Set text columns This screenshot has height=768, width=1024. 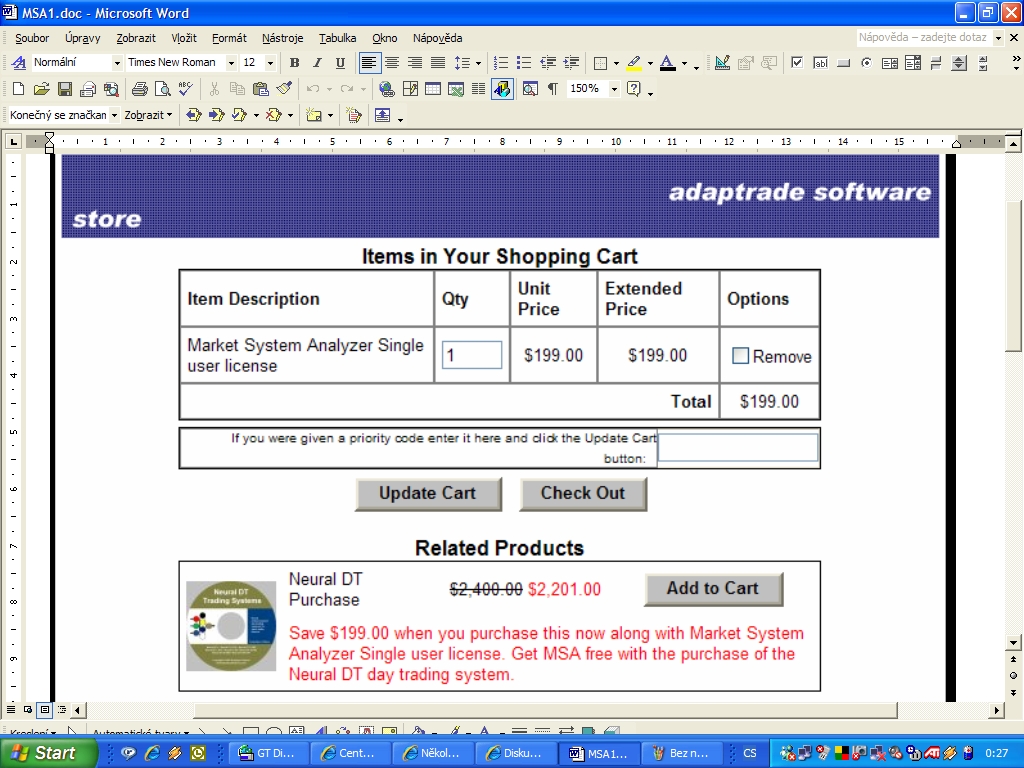point(478,89)
